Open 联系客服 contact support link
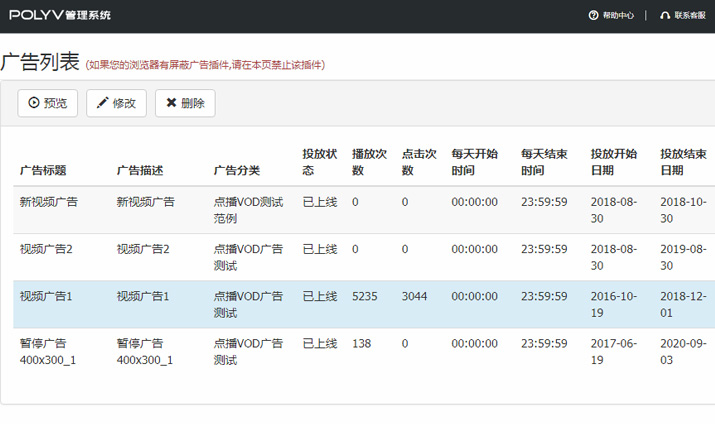The height and width of the screenshot is (445, 715). pyautogui.click(x=690, y=16)
